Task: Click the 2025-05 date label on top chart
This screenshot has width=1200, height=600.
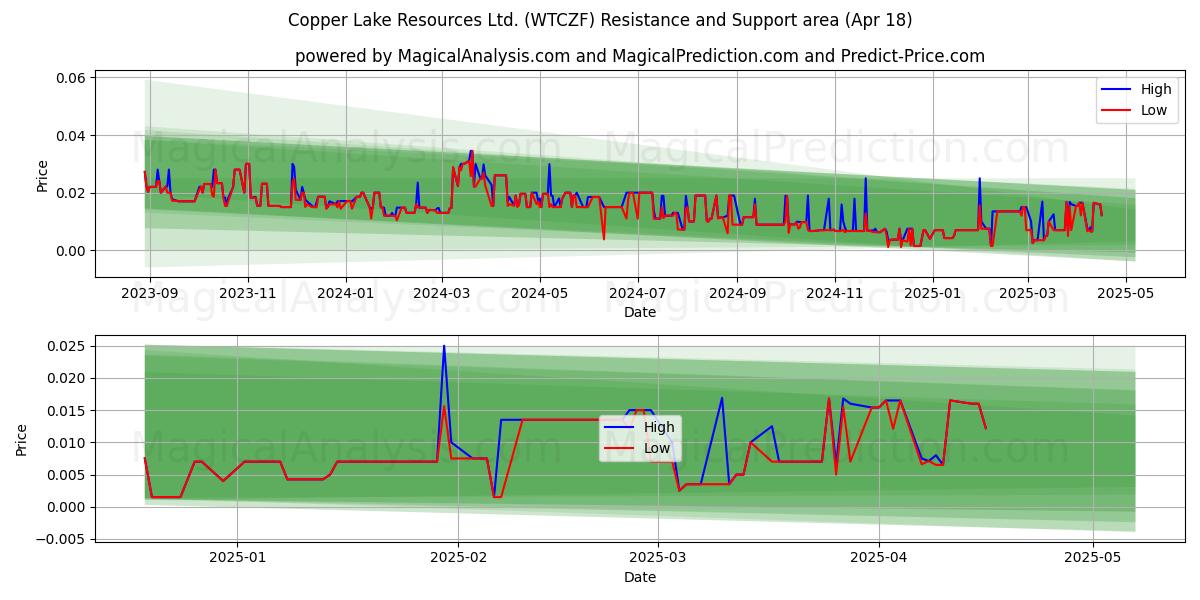Action: [1126, 293]
